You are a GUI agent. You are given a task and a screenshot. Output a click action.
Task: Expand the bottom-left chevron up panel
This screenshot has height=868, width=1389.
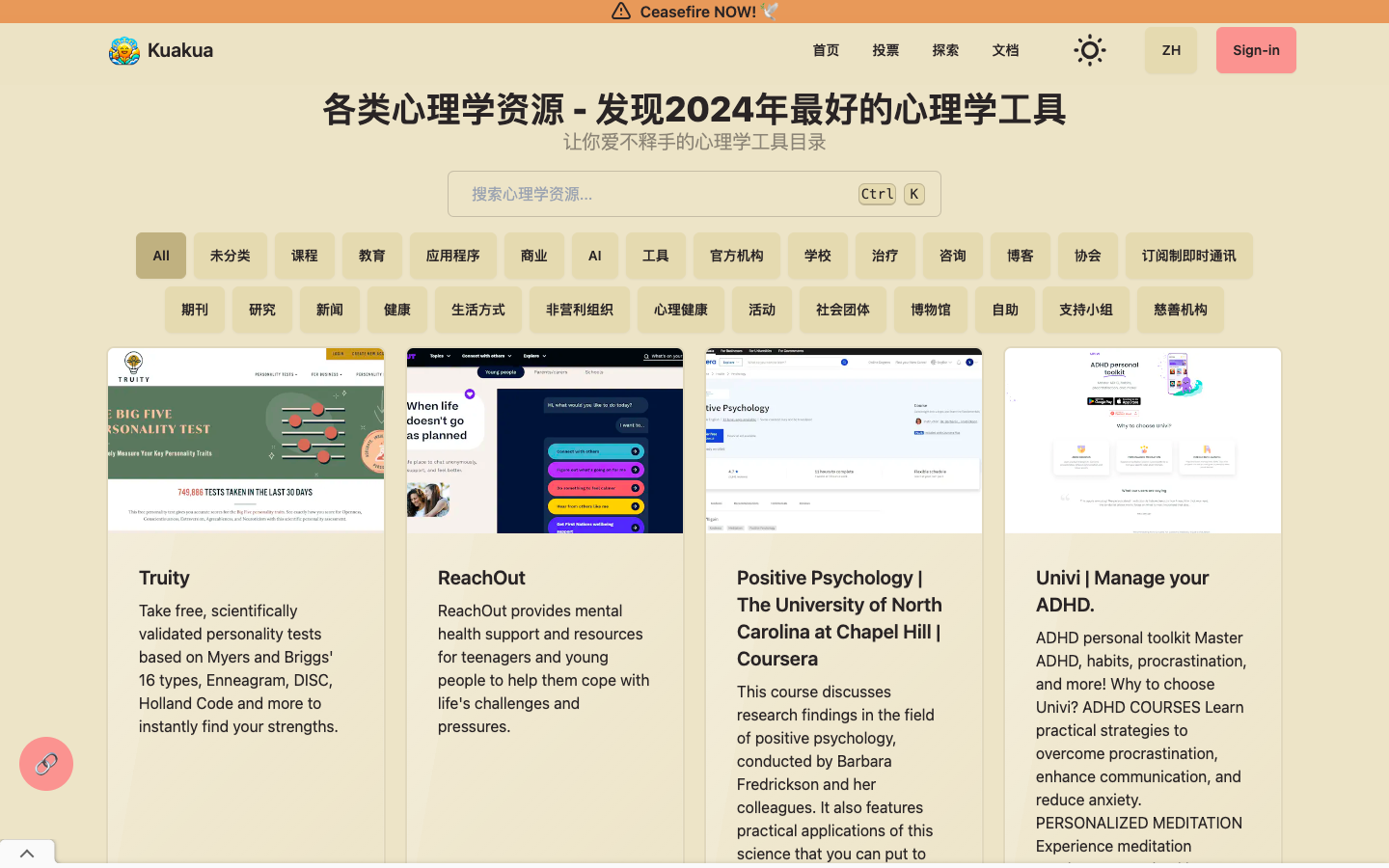pos(27,854)
